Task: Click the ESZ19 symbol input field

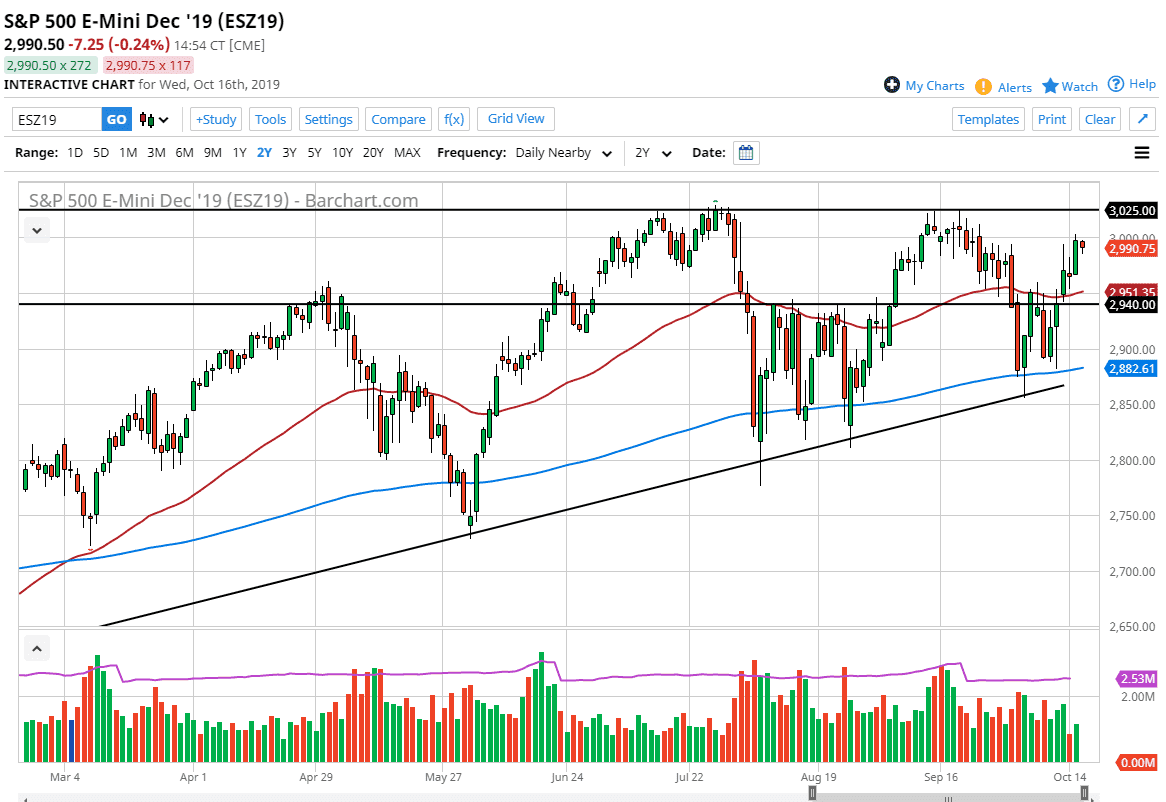Action: [55, 118]
